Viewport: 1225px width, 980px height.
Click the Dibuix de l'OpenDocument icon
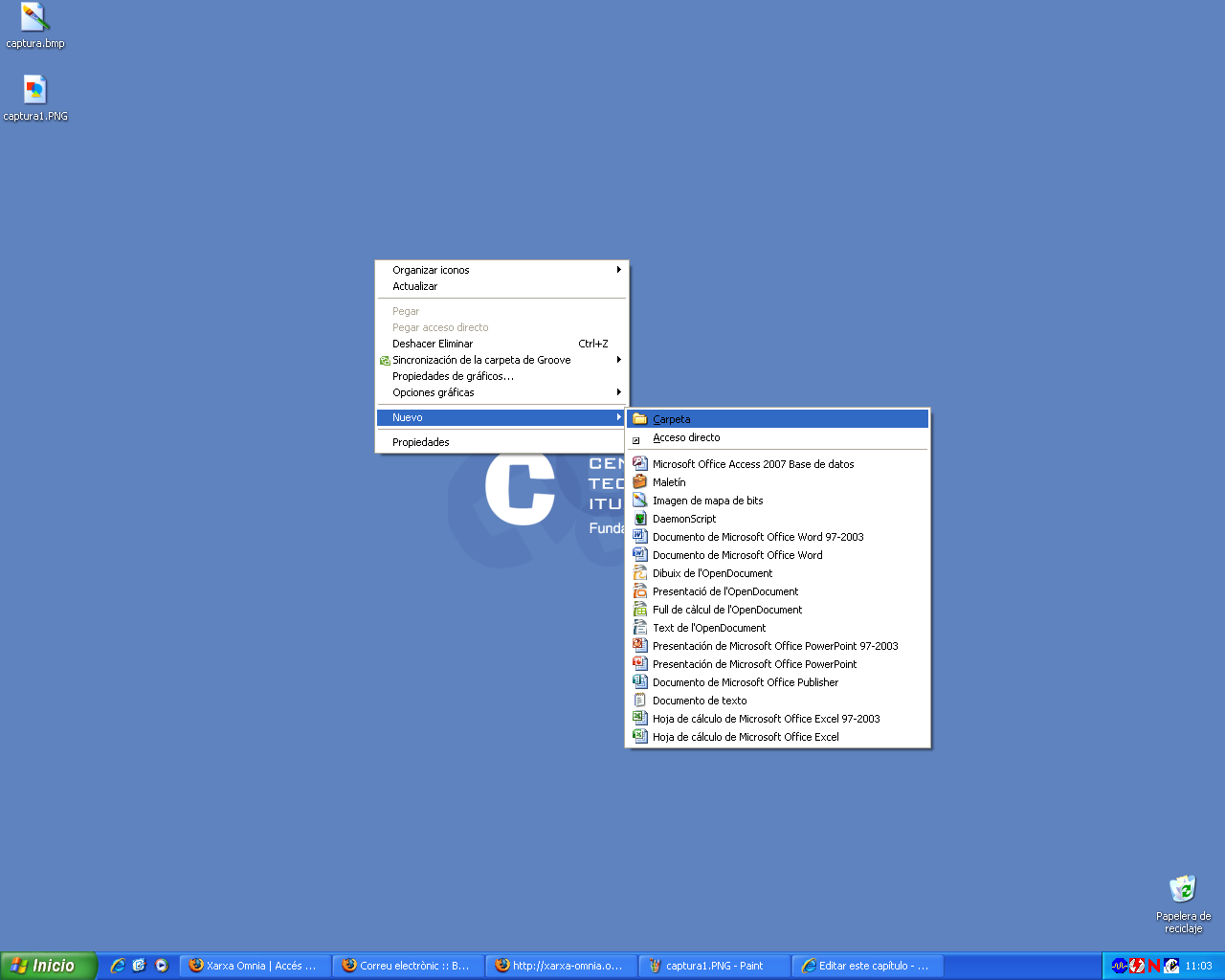(640, 572)
